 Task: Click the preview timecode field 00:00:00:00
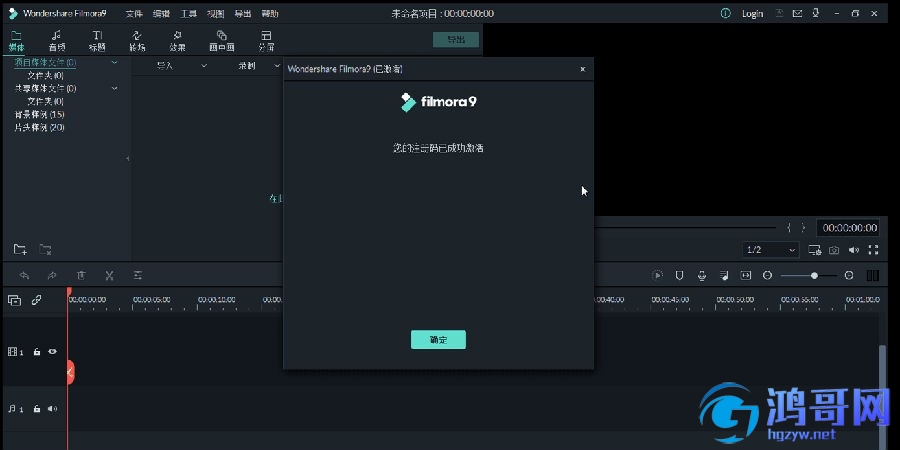coord(849,228)
